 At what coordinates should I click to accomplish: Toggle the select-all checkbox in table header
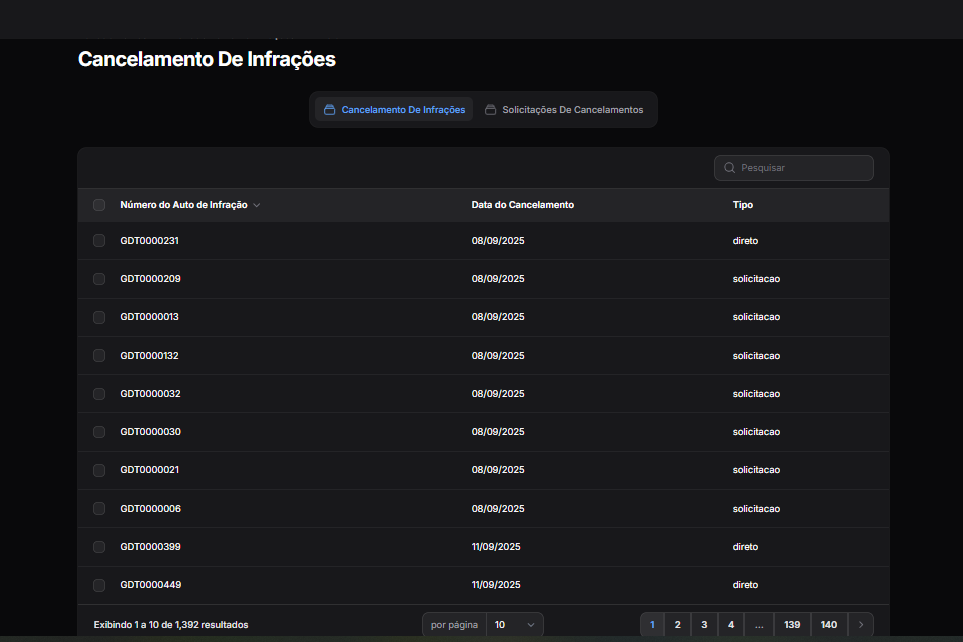99,205
